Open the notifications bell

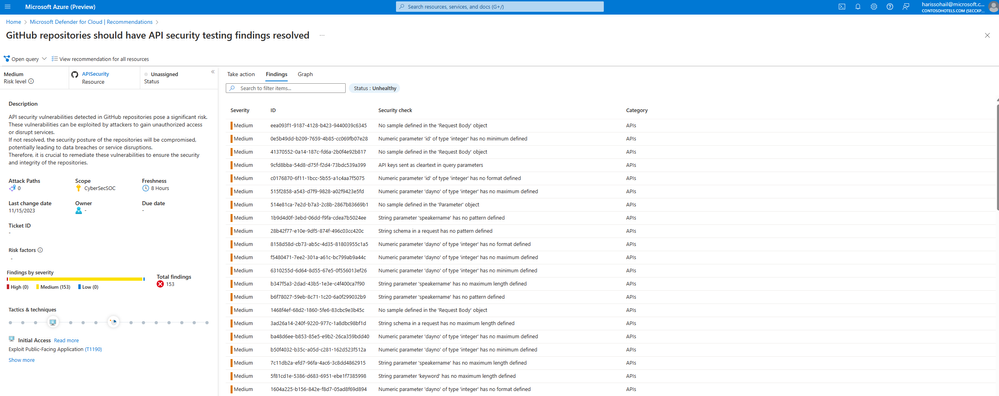click(858, 6)
